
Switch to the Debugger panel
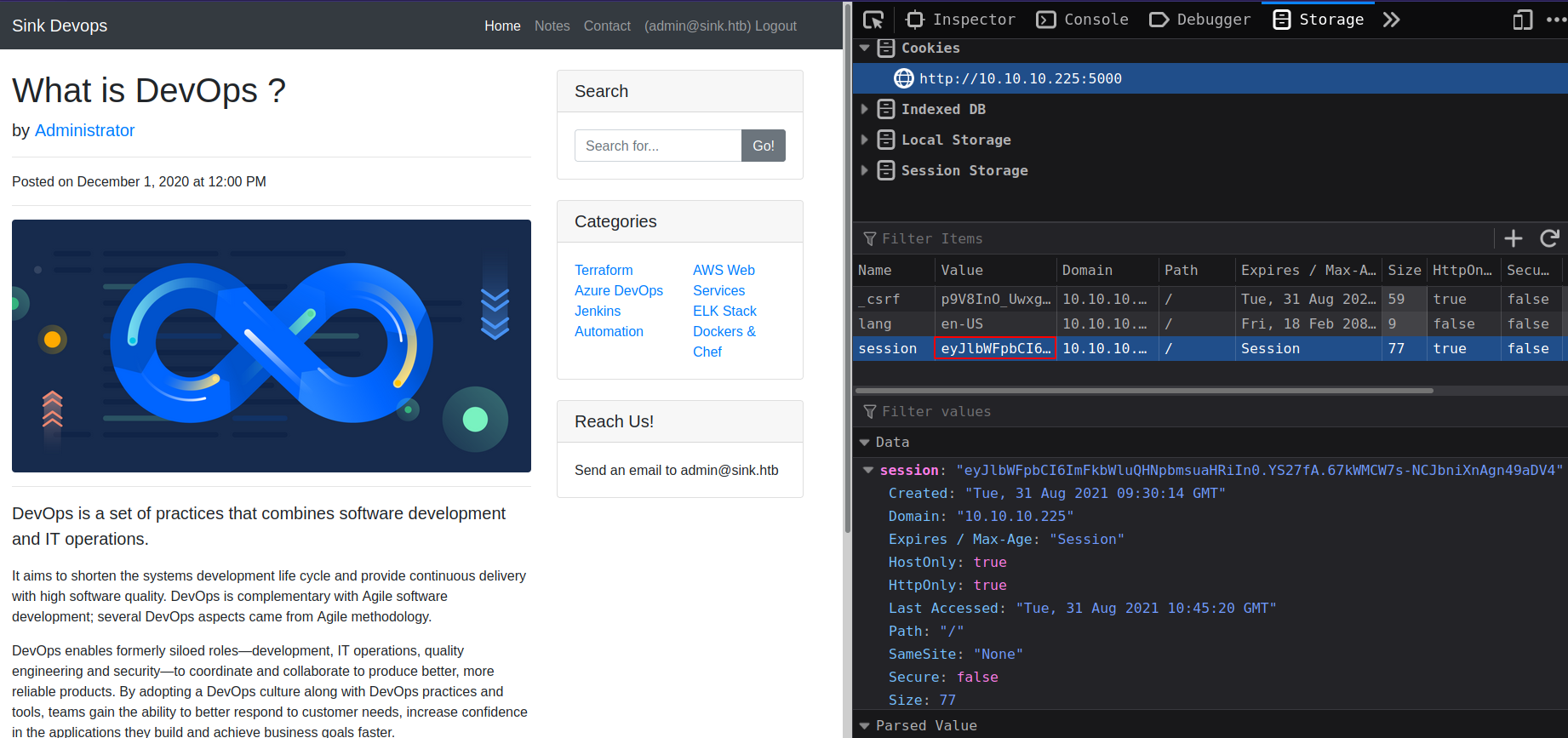point(1200,20)
